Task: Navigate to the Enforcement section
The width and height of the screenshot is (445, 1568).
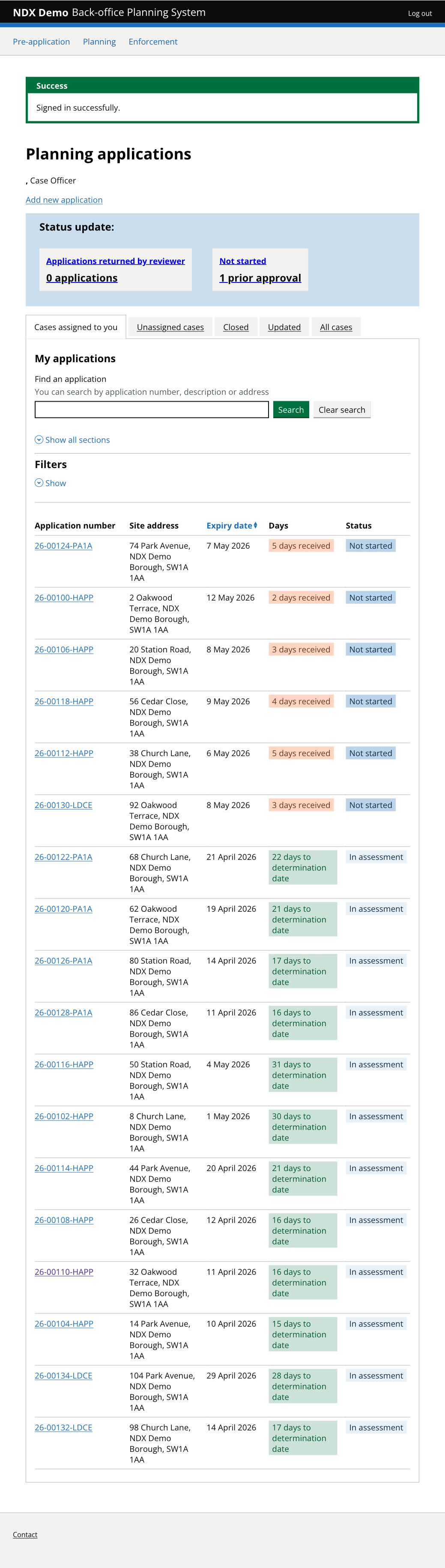Action: pyautogui.click(x=152, y=42)
